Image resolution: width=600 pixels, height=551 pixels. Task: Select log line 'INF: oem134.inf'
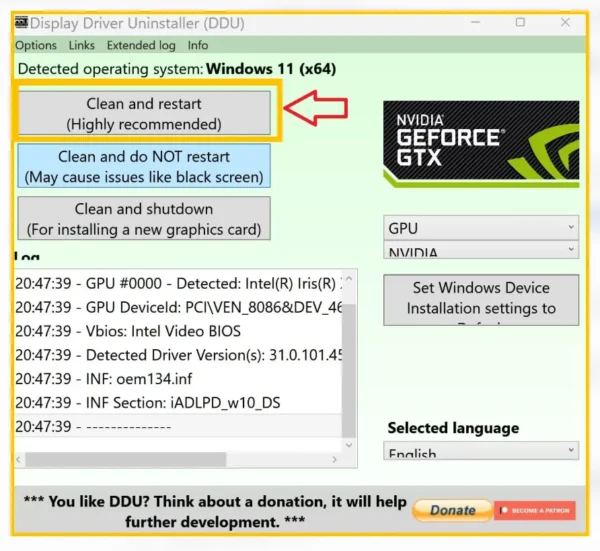[178, 379]
